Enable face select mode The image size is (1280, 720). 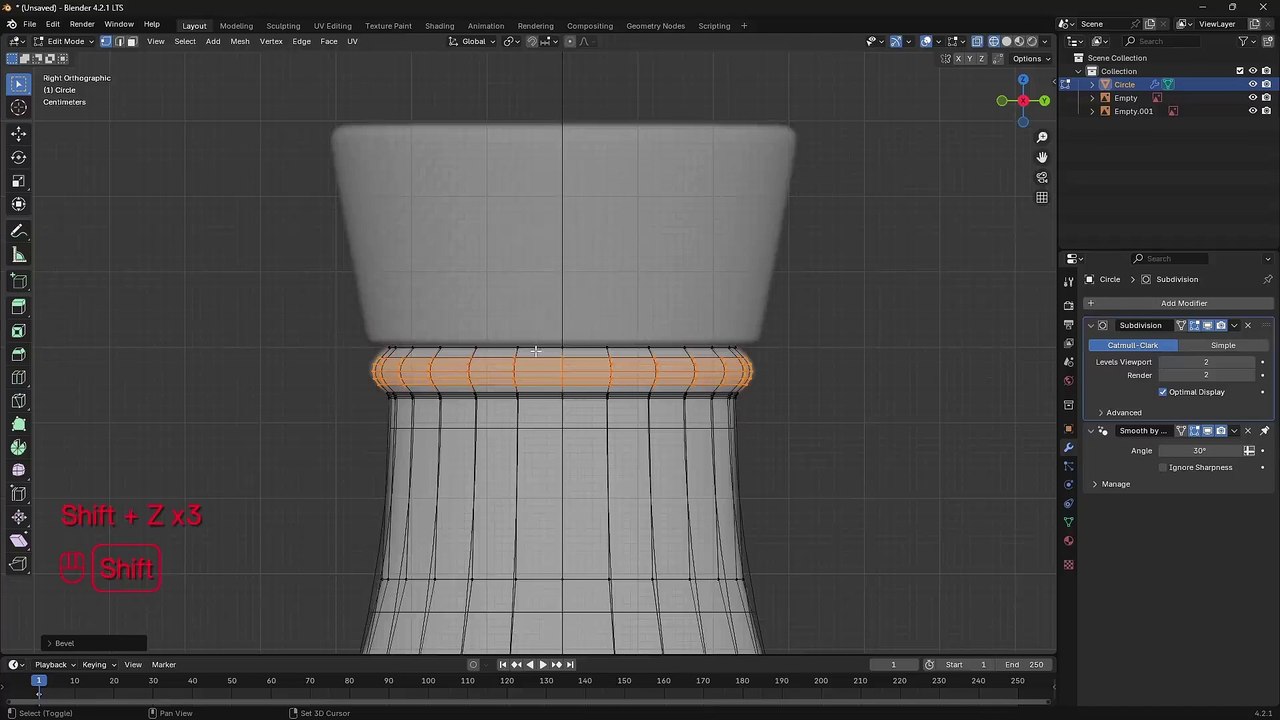[131, 41]
